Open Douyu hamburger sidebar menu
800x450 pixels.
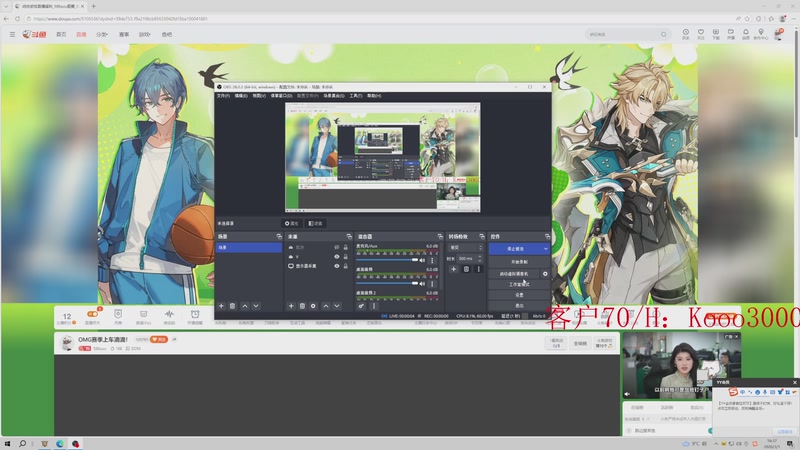[x=12, y=34]
